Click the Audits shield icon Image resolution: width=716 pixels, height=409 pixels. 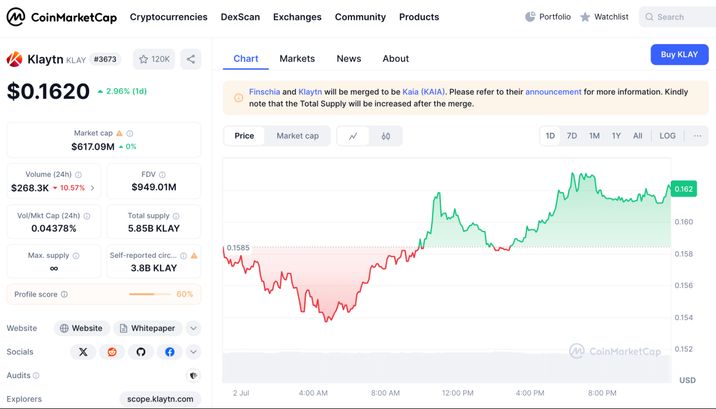point(193,376)
